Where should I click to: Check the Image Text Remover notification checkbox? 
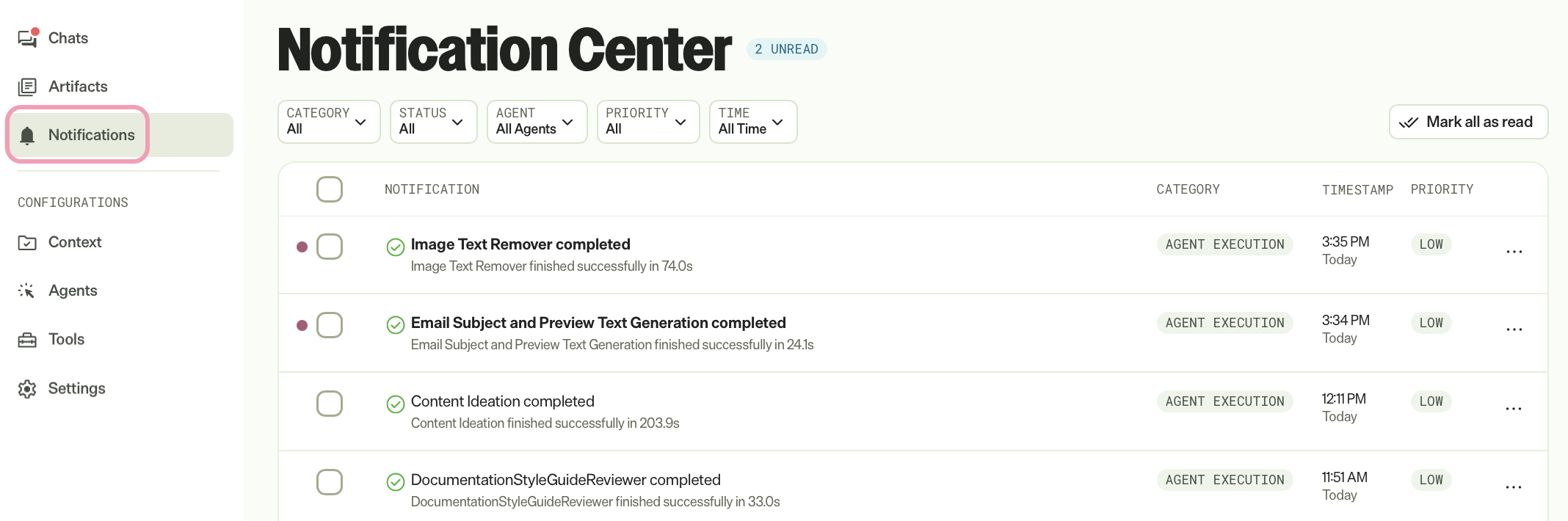[x=330, y=247]
